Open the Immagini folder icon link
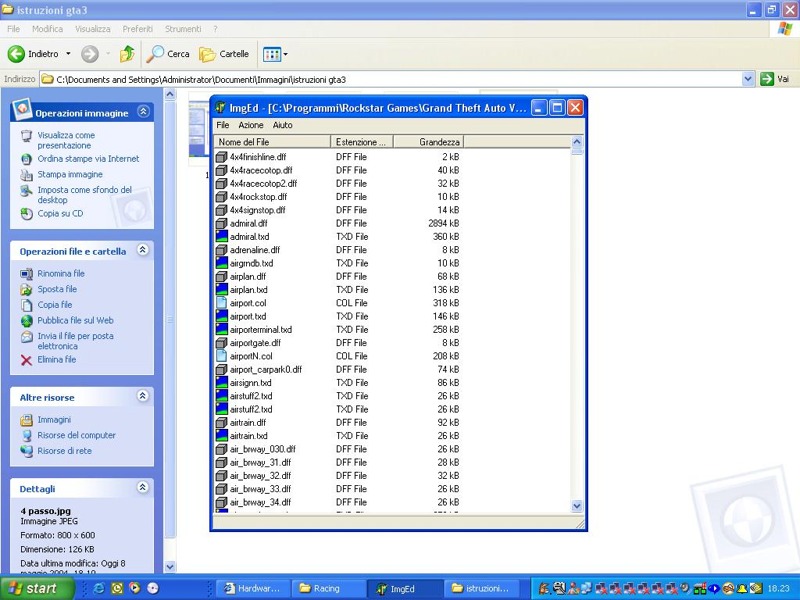This screenshot has width=800, height=600. tap(27, 420)
